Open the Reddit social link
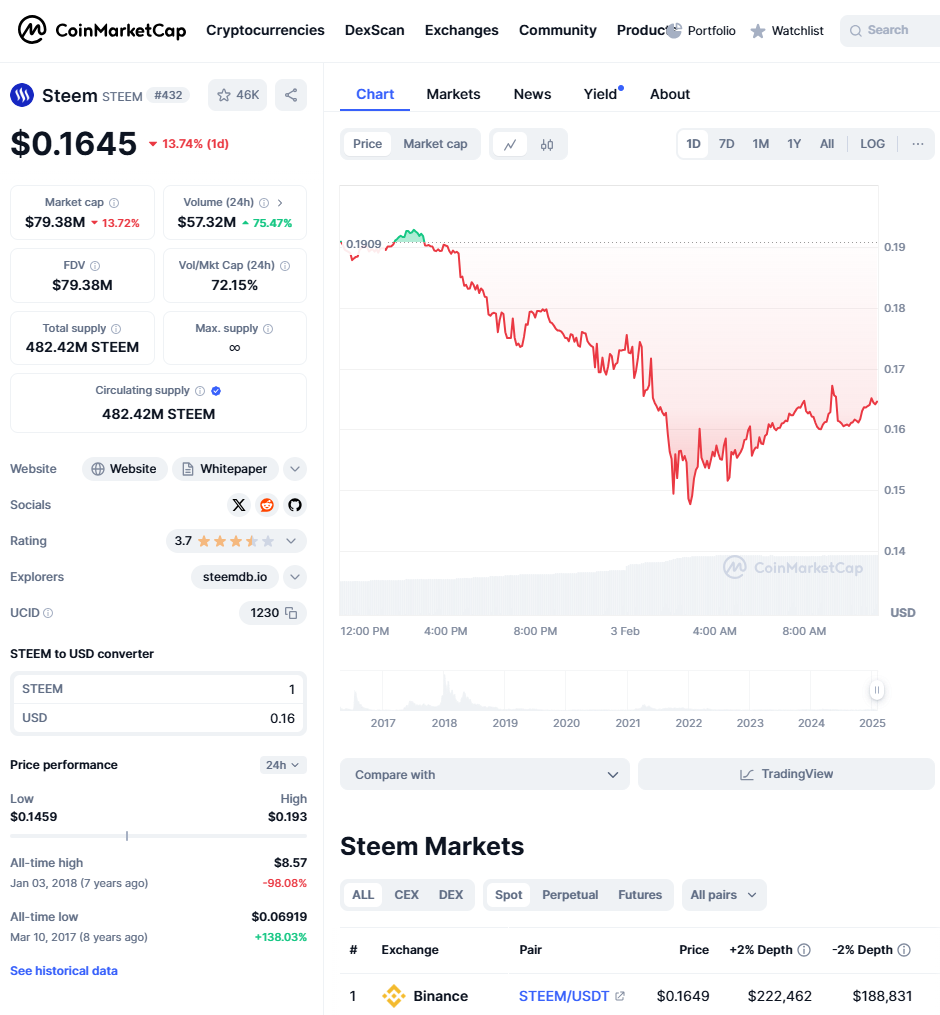The height and width of the screenshot is (1015, 940). pos(266,505)
